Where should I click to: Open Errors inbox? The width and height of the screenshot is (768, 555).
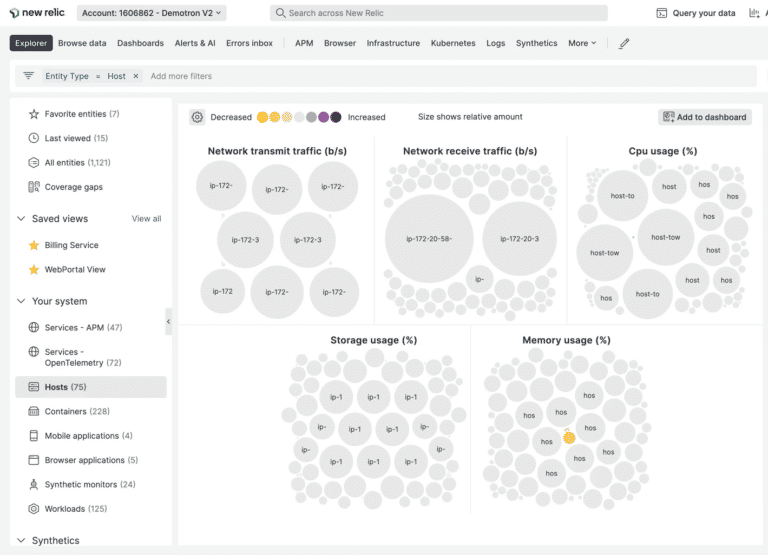[249, 43]
